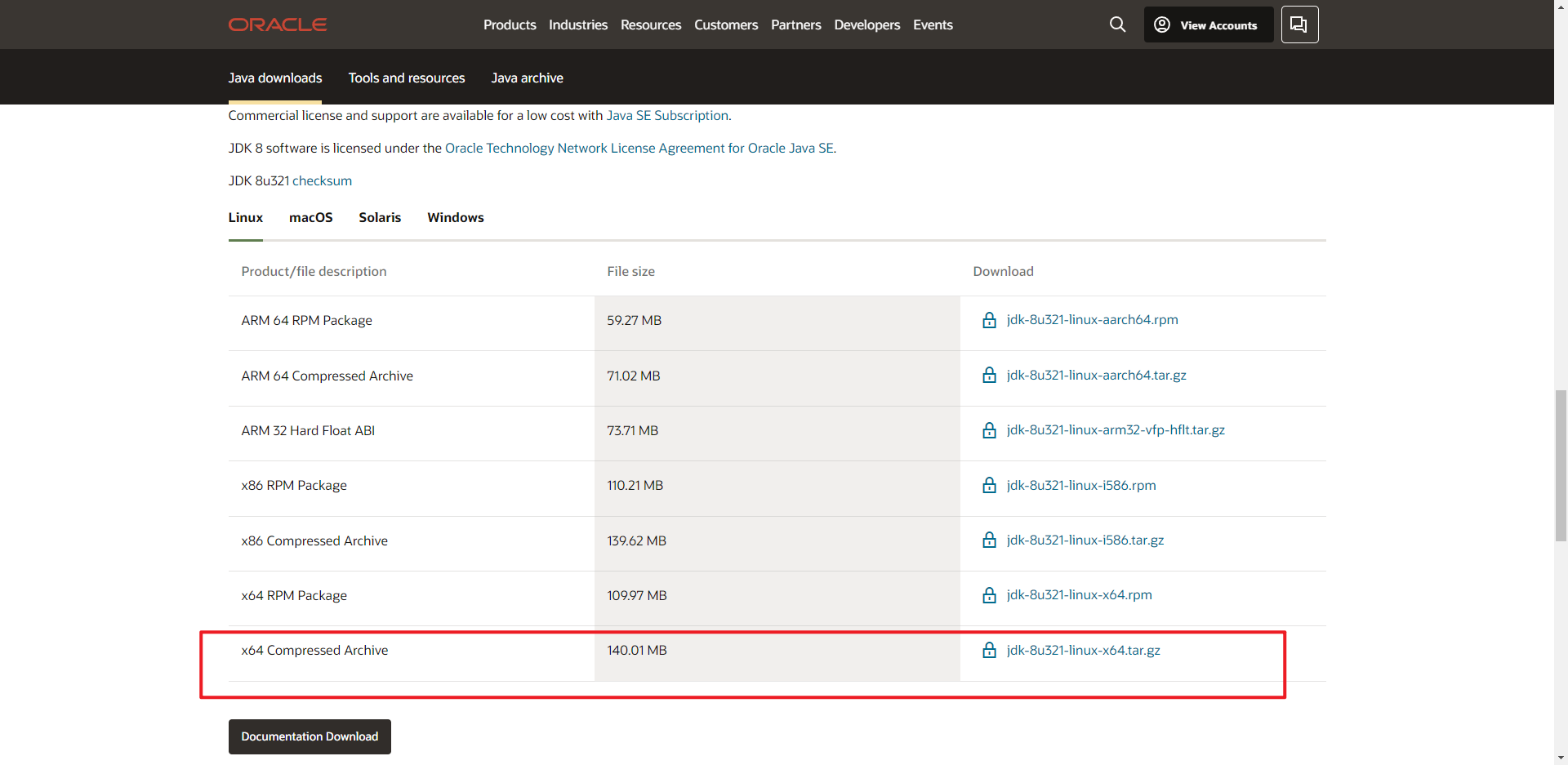Click the Download column header
Screen dimensions: 1568x765
click(1003, 271)
